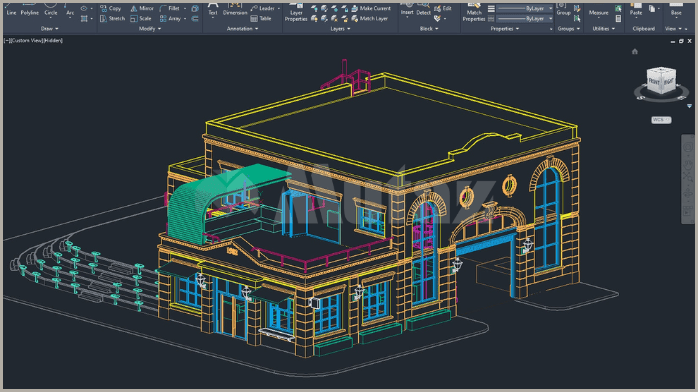Viewport: 698px width, 392px height.
Task: Click the Array tool
Action: click(x=170, y=19)
